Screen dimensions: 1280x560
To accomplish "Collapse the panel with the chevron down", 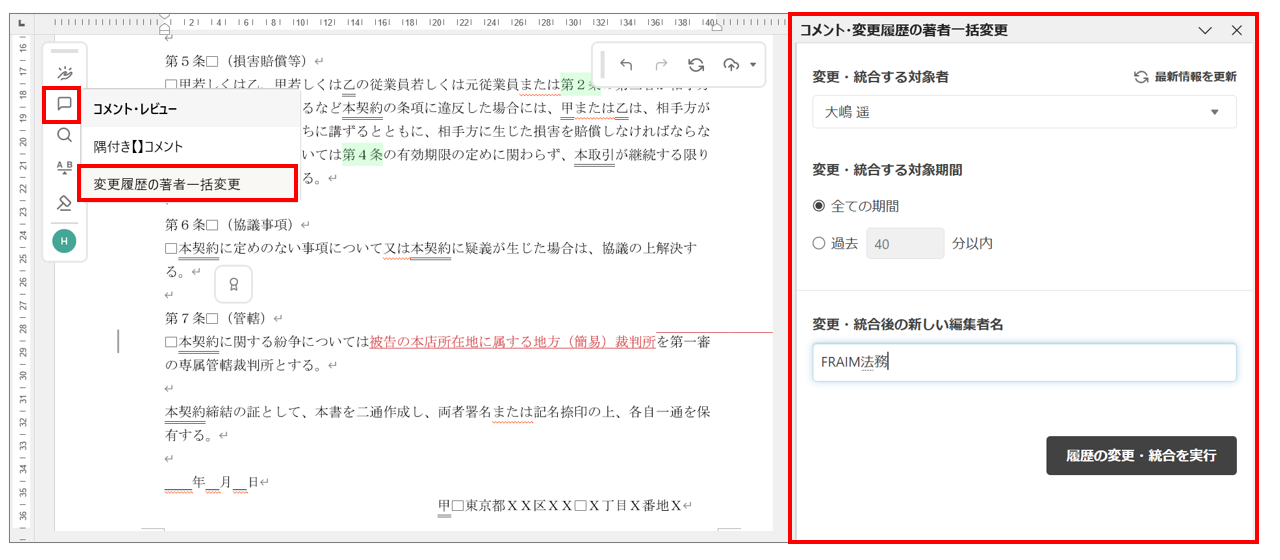I will click(x=1205, y=30).
